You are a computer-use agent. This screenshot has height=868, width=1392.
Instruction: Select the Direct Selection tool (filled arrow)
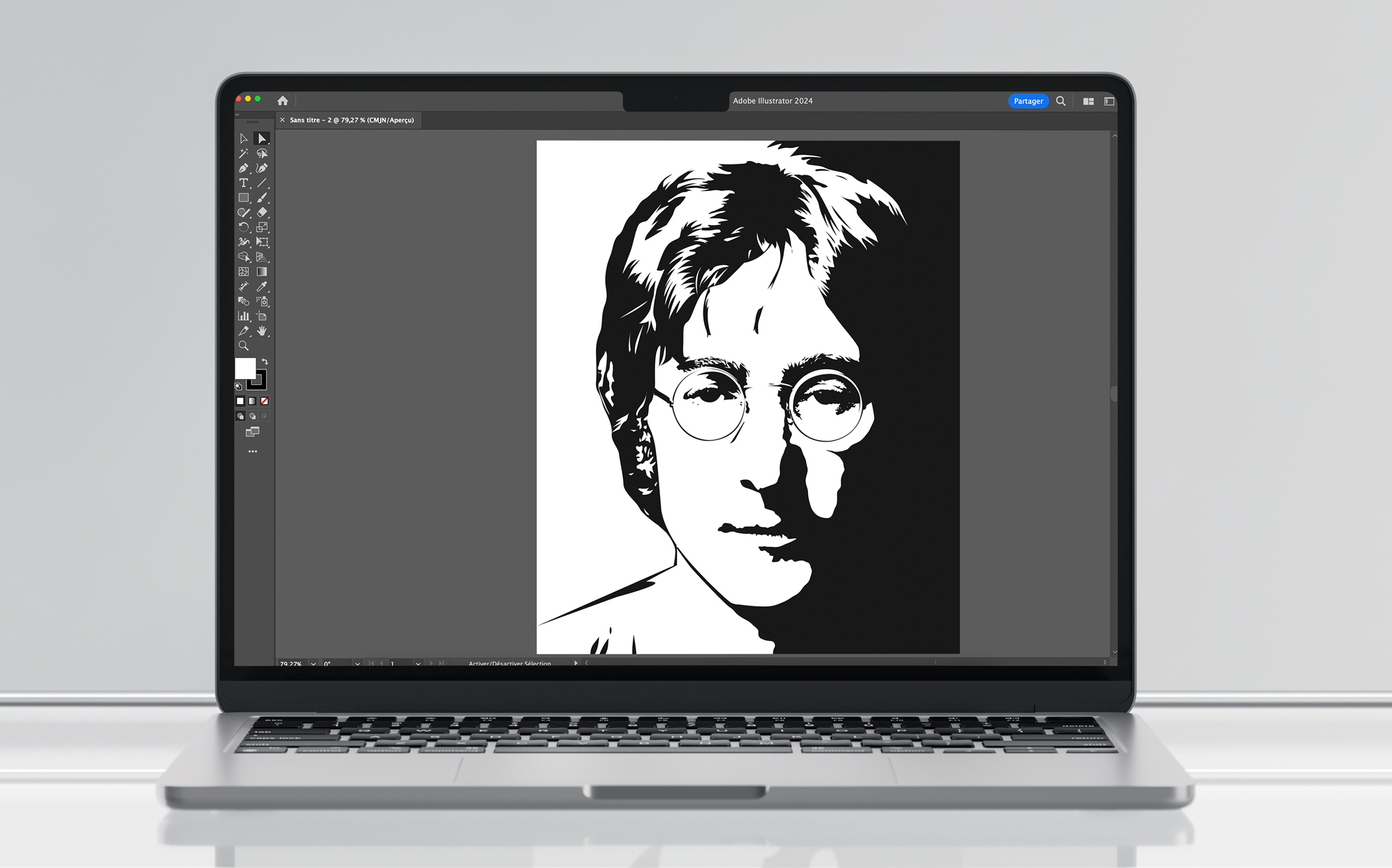point(262,139)
